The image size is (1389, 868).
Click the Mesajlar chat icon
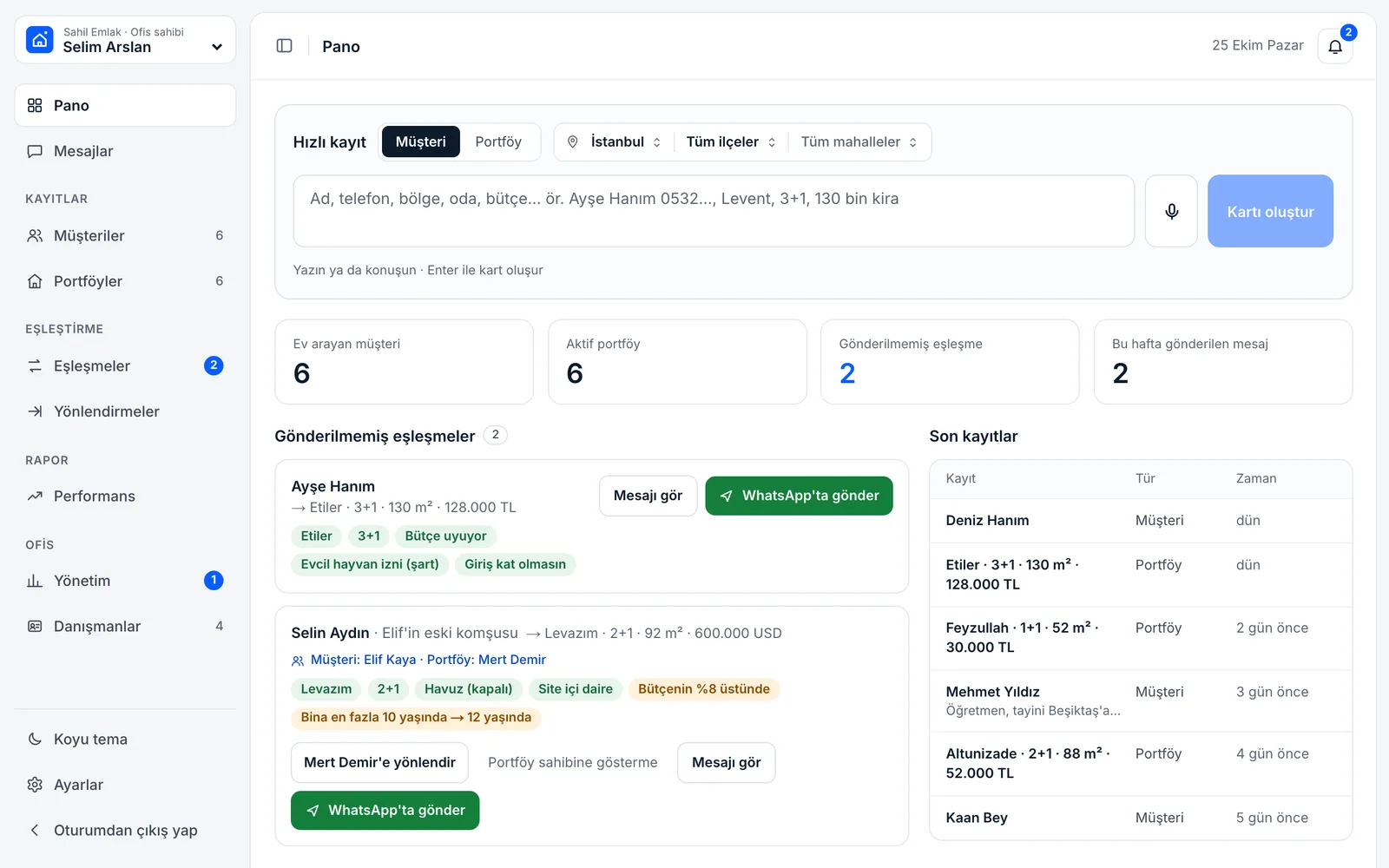click(35, 151)
